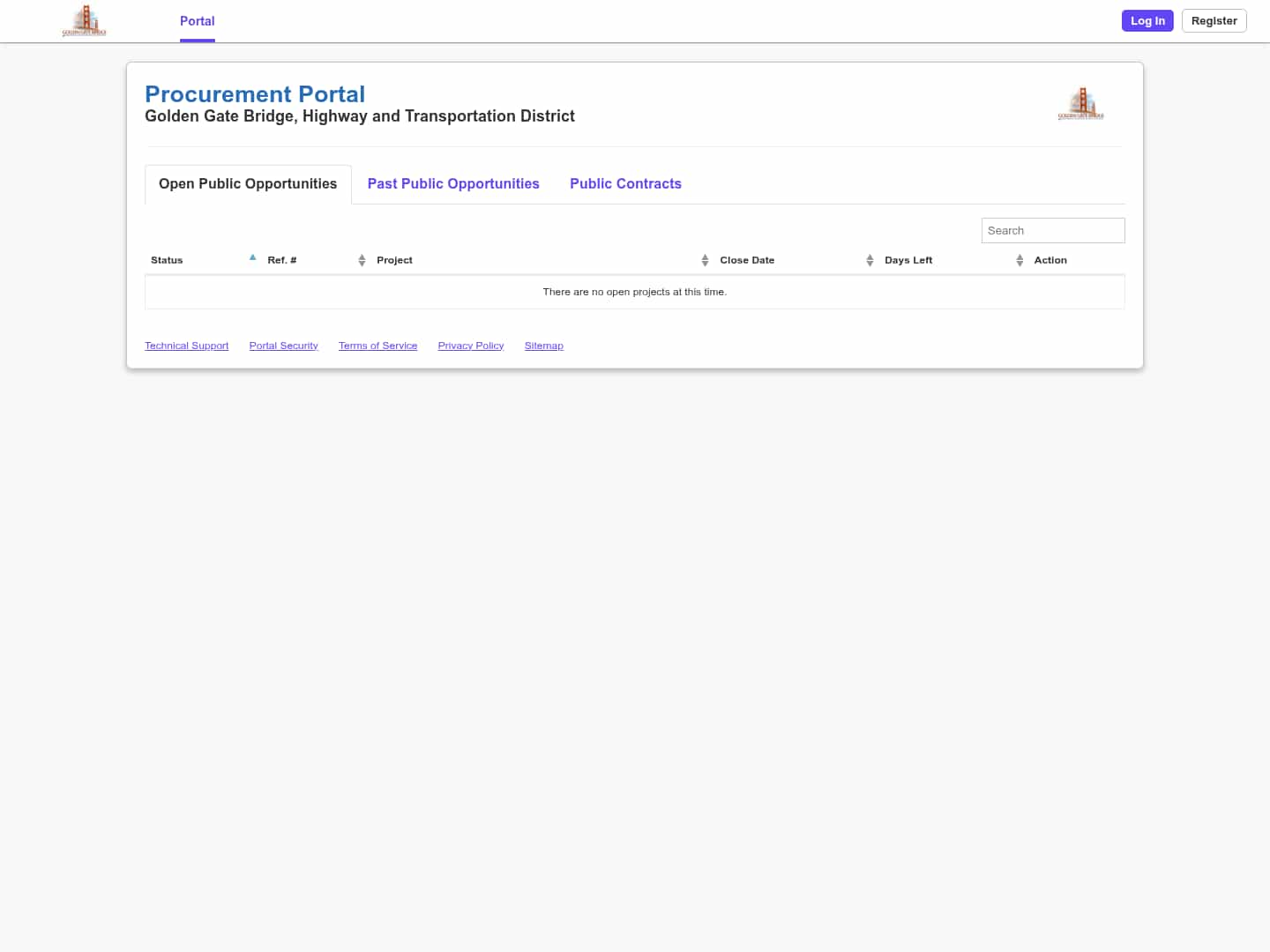
Task: Select Open Public Opportunities tab
Action: (x=248, y=184)
